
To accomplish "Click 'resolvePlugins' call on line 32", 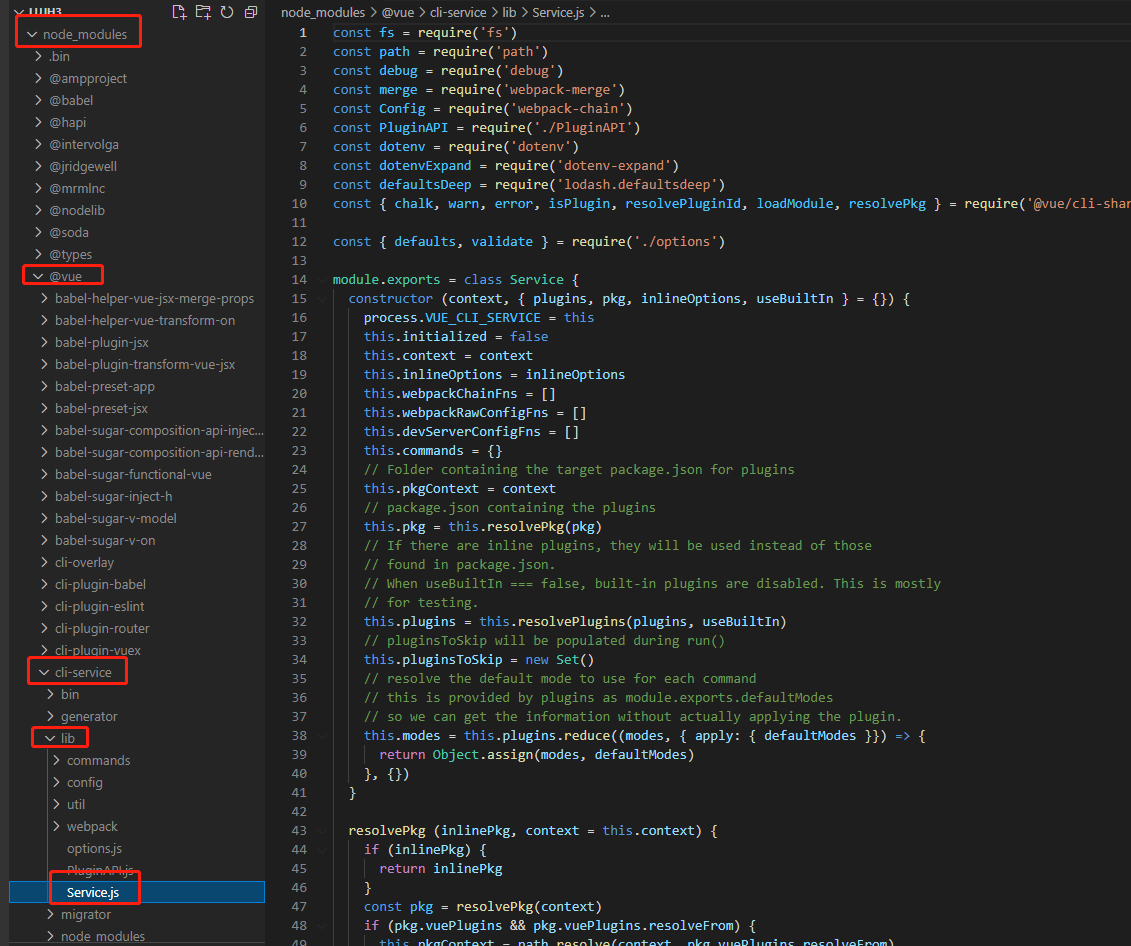I will (x=571, y=621).
